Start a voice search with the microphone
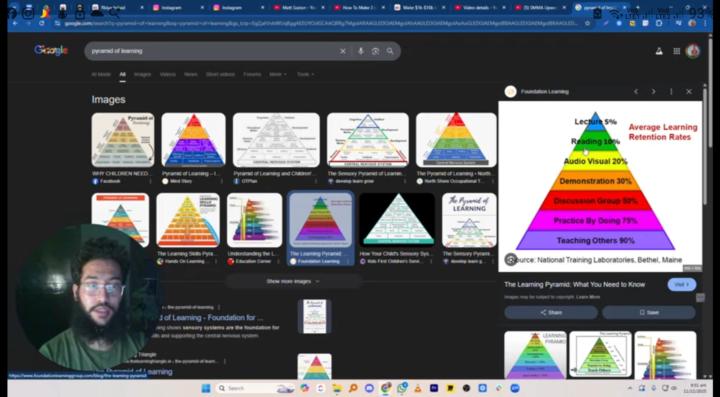The height and width of the screenshot is (397, 720). (x=360, y=51)
